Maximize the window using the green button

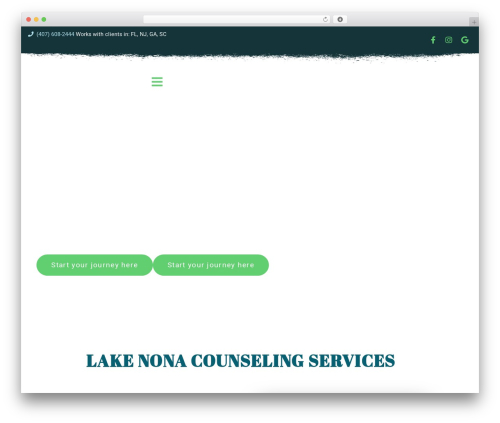point(44,20)
